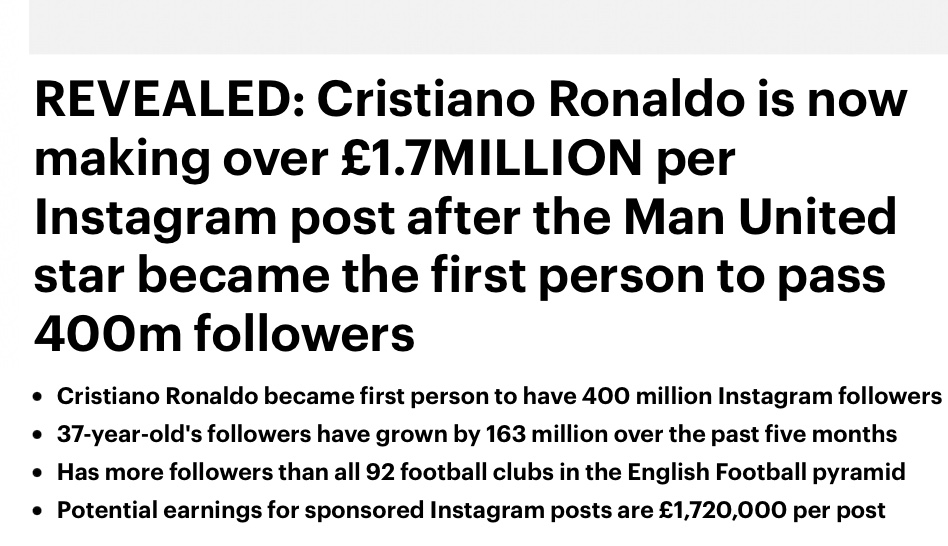948x546 pixels.
Task: Click "400m followers" at the headline end
Action: (x=224, y=334)
